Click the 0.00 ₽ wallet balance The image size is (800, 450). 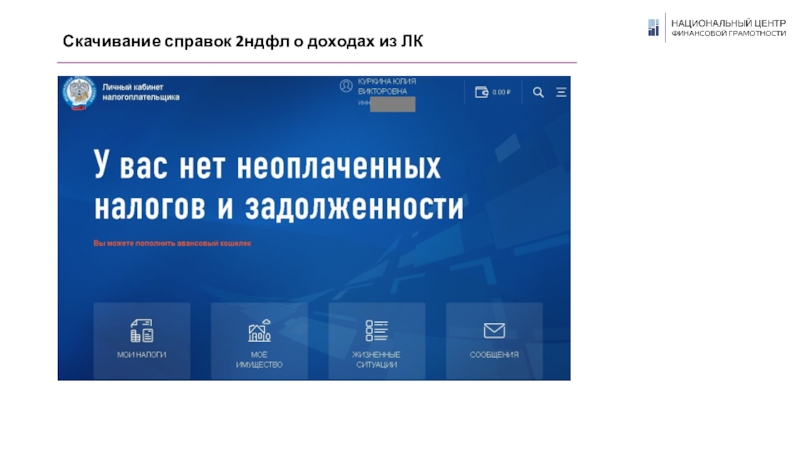[501, 92]
